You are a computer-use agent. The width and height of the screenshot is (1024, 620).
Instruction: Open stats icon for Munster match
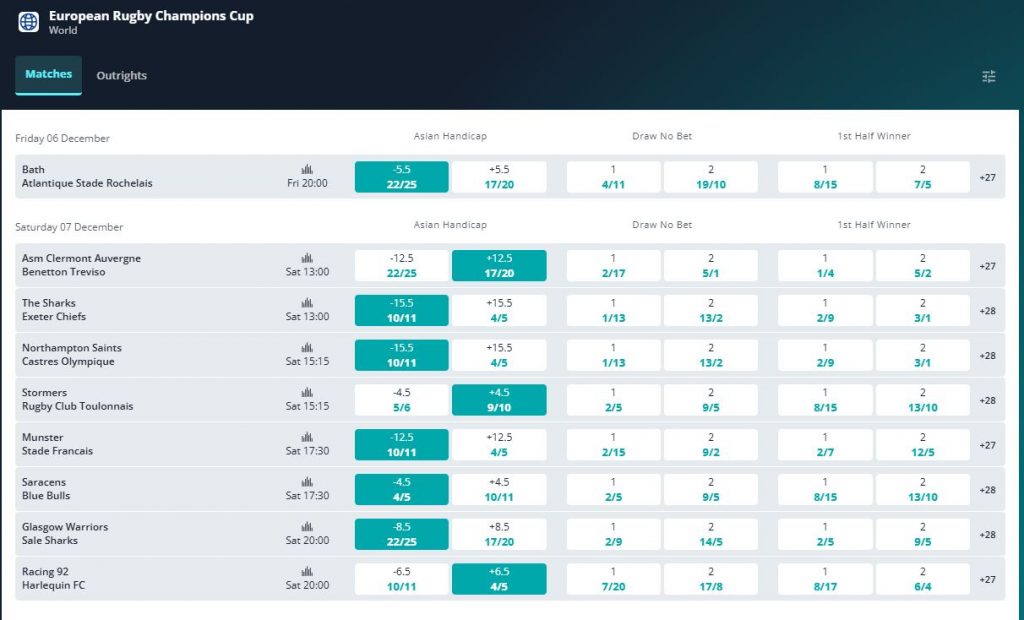click(307, 437)
